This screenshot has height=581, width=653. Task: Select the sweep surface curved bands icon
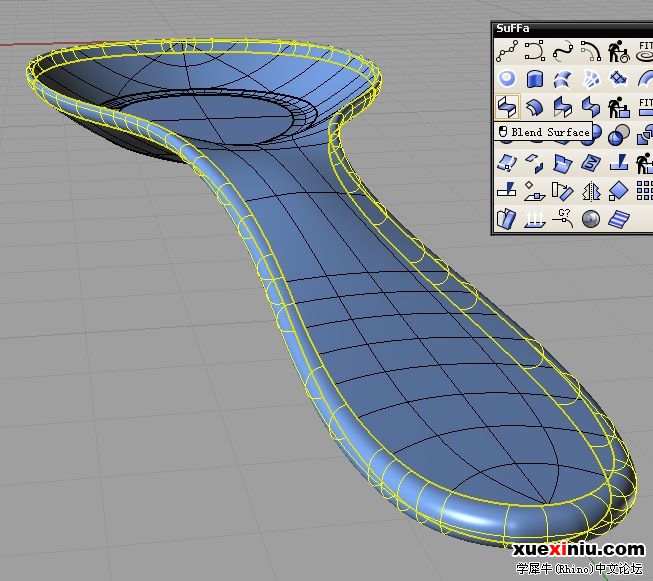pyautogui.click(x=563, y=79)
